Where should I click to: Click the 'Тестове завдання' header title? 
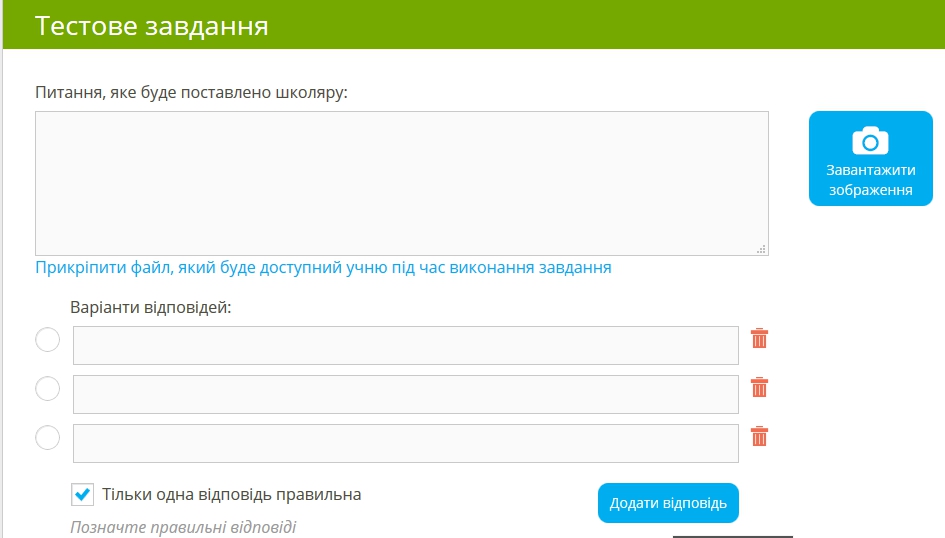tap(152, 26)
